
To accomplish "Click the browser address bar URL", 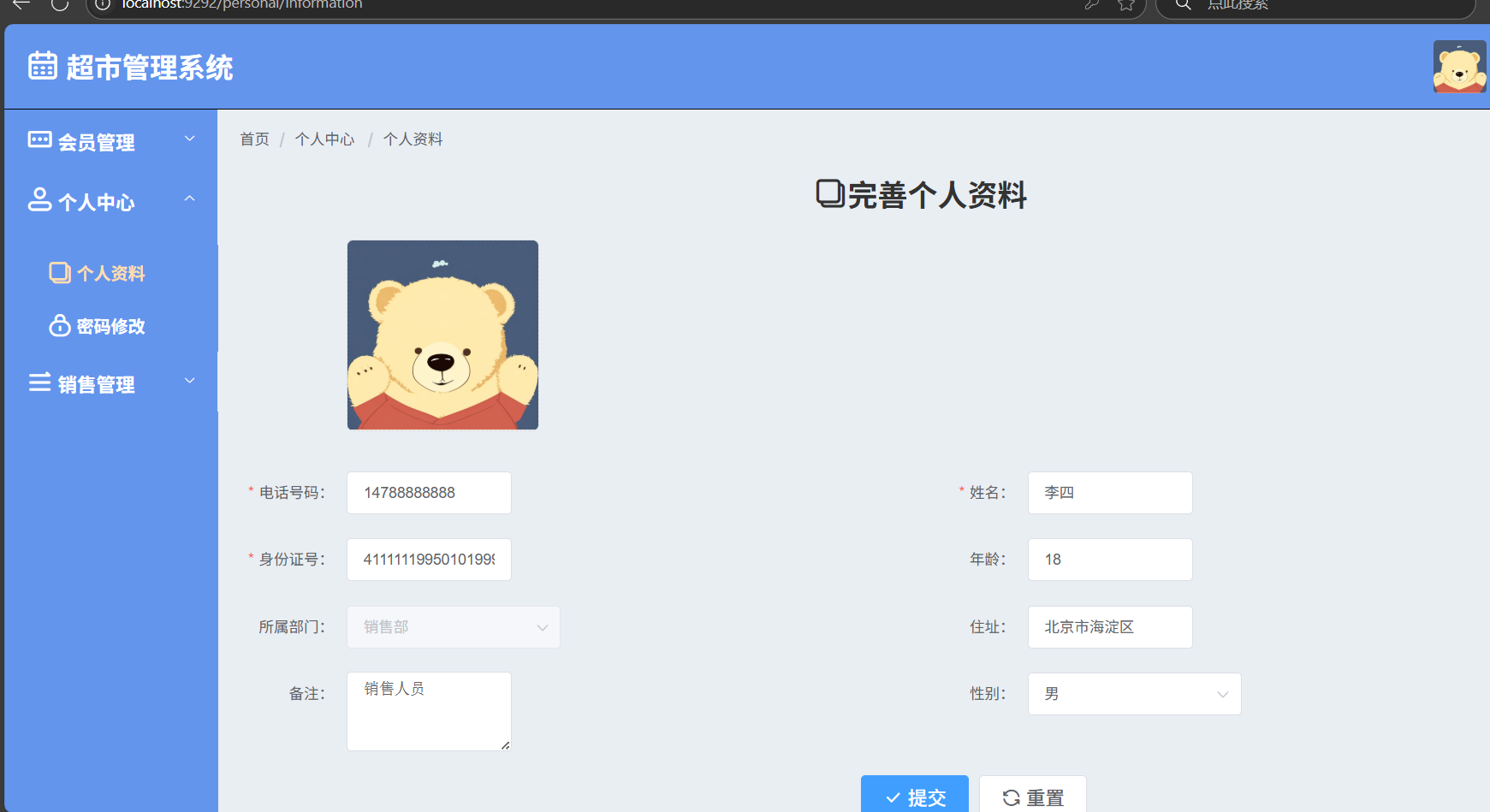I will point(242,4).
